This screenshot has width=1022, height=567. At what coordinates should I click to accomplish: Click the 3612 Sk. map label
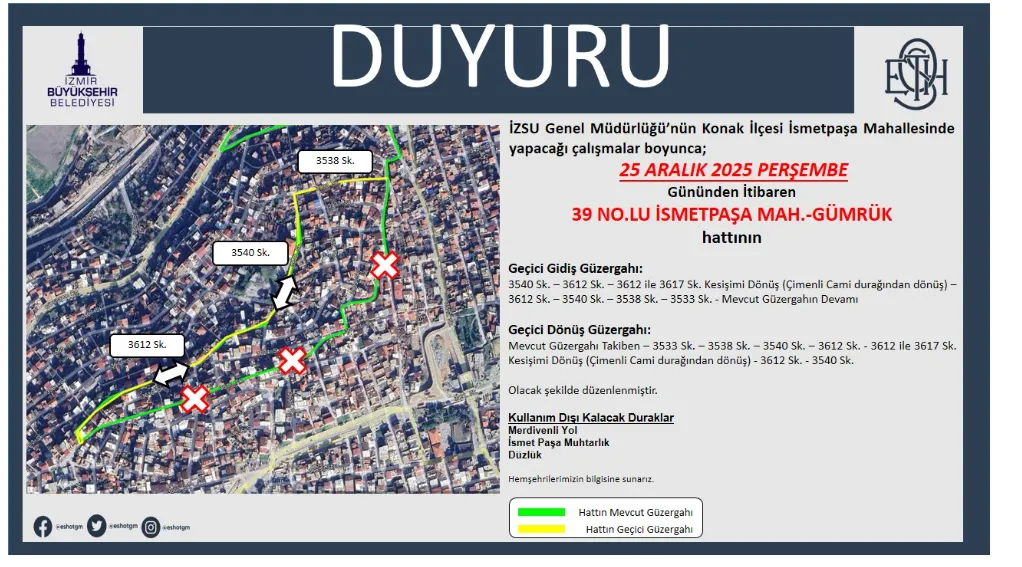pos(147,345)
